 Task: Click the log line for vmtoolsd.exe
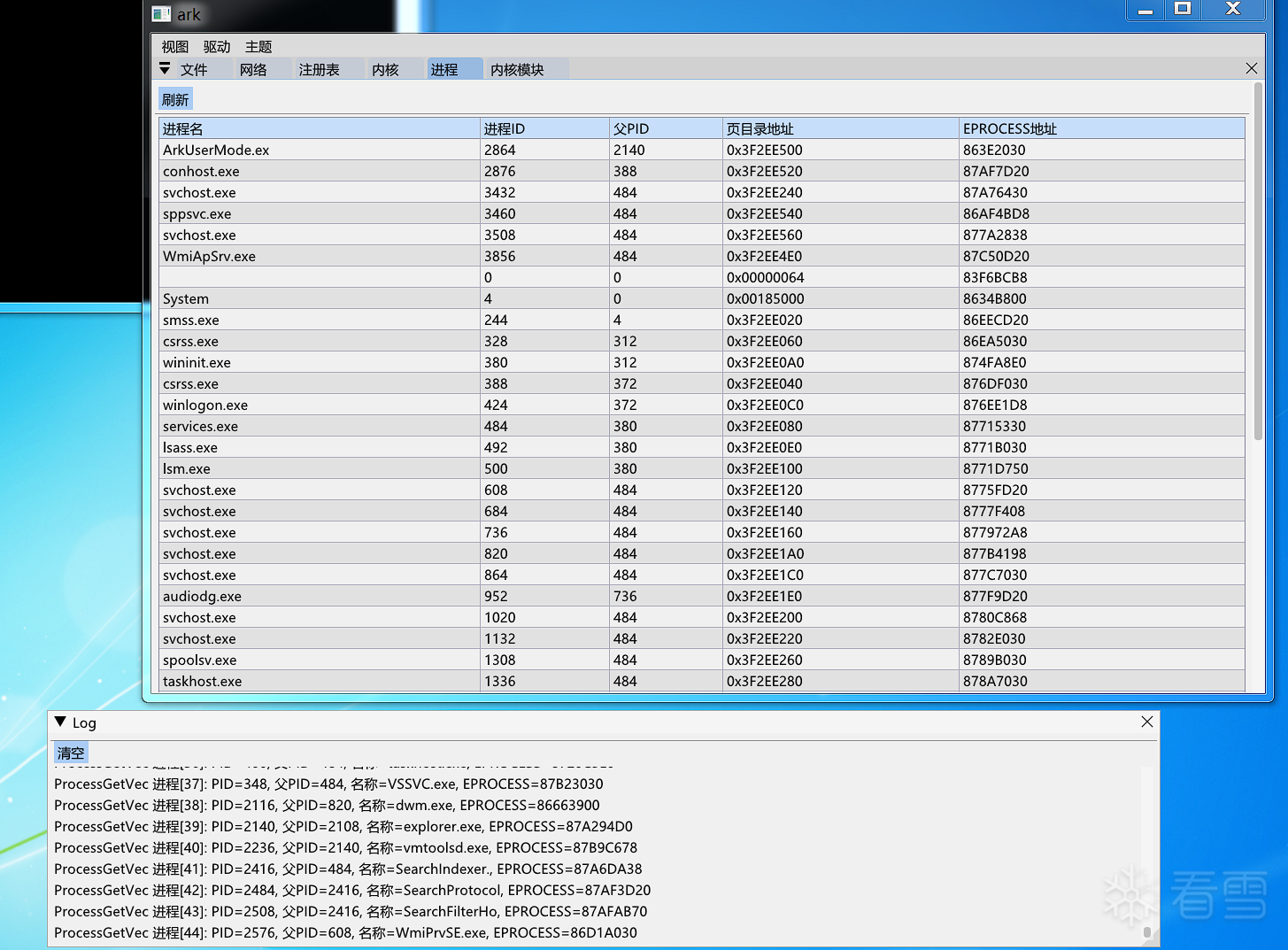345,847
